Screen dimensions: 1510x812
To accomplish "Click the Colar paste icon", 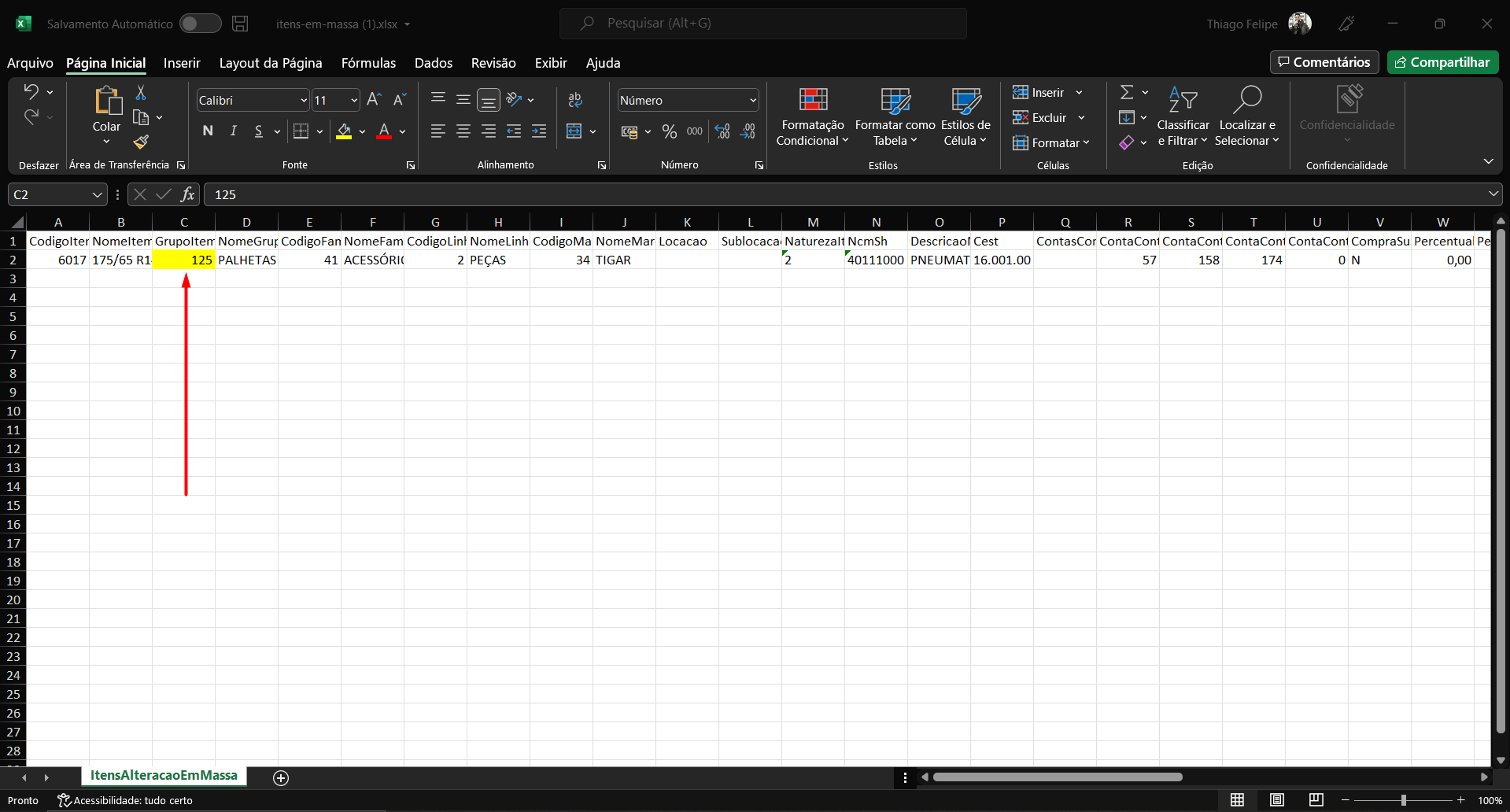I will (x=107, y=101).
